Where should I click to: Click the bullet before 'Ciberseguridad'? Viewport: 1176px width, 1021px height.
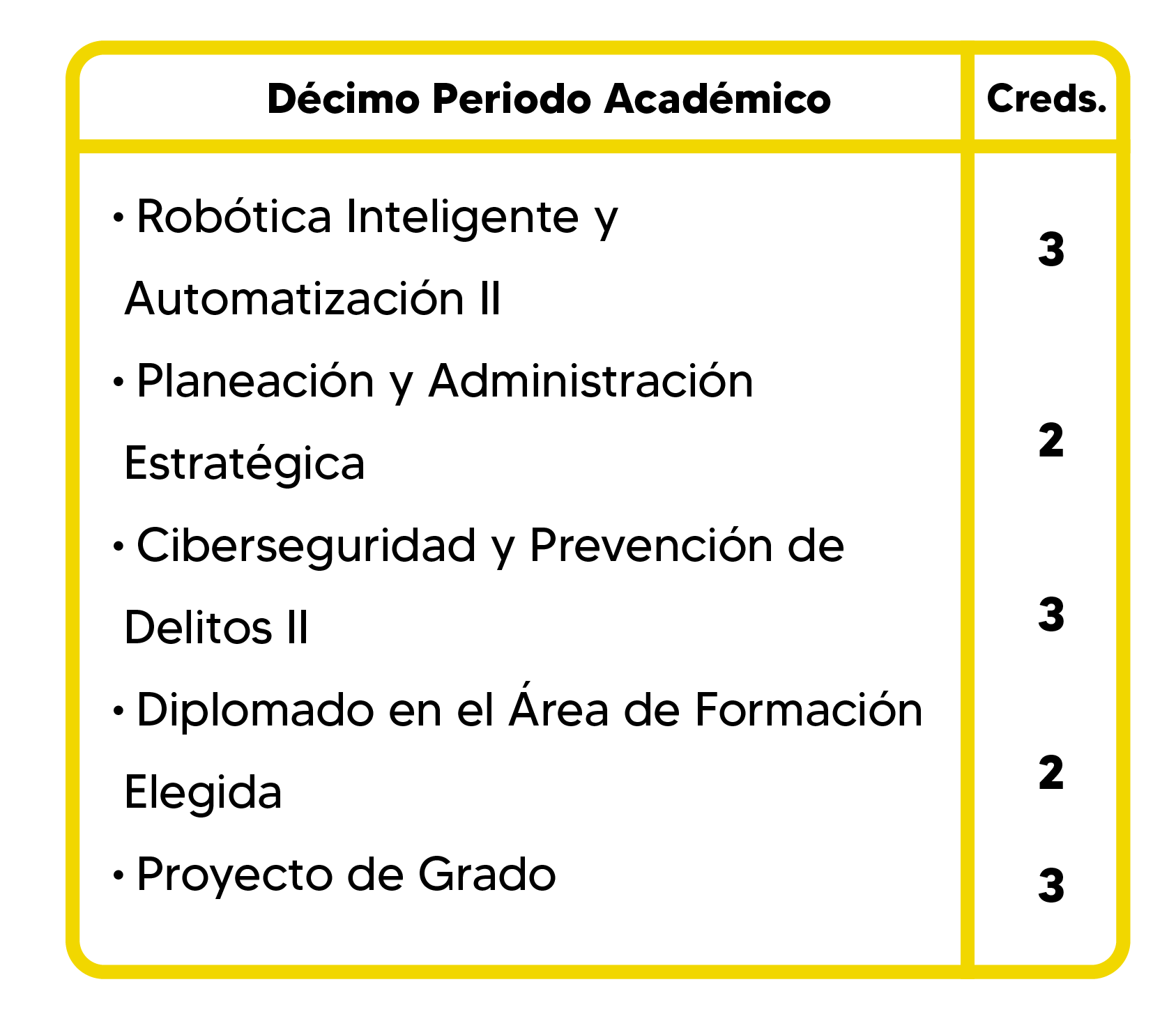[x=119, y=547]
